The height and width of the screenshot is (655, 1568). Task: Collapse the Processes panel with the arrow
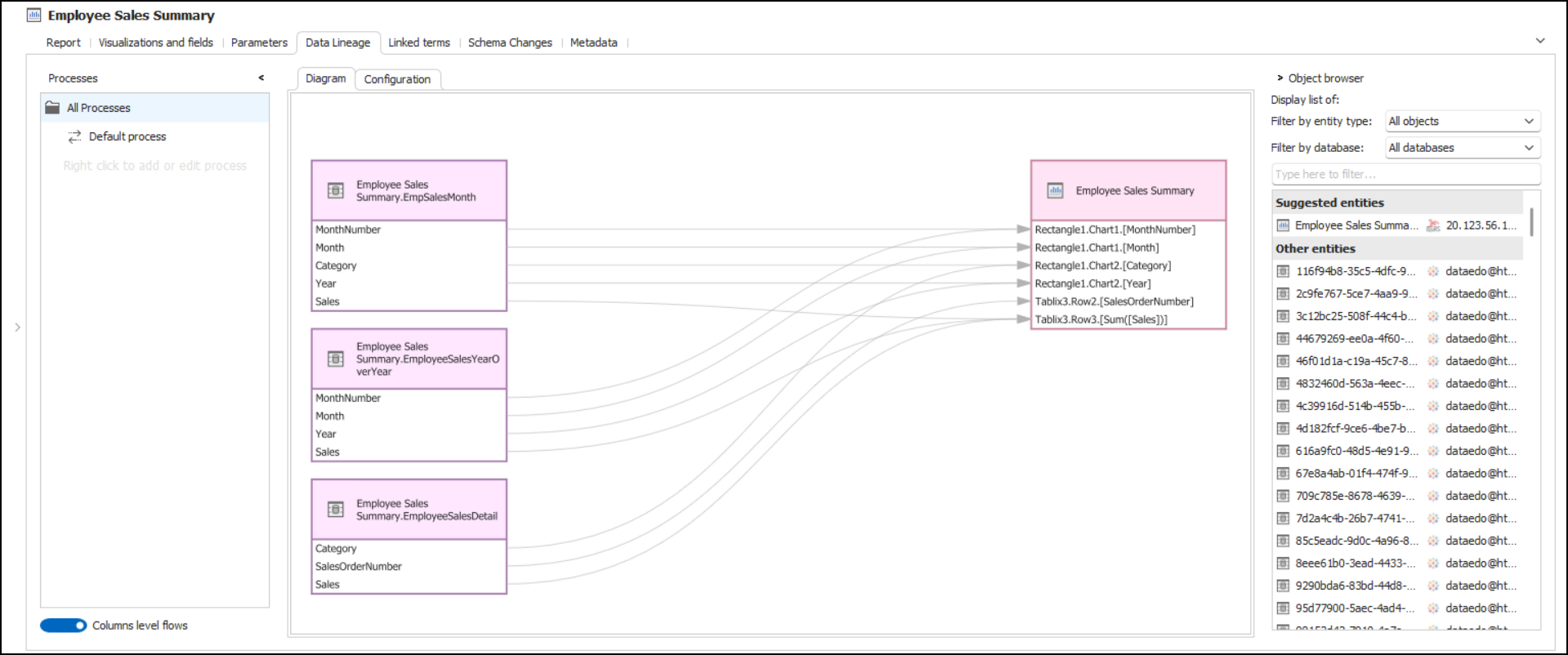click(261, 78)
